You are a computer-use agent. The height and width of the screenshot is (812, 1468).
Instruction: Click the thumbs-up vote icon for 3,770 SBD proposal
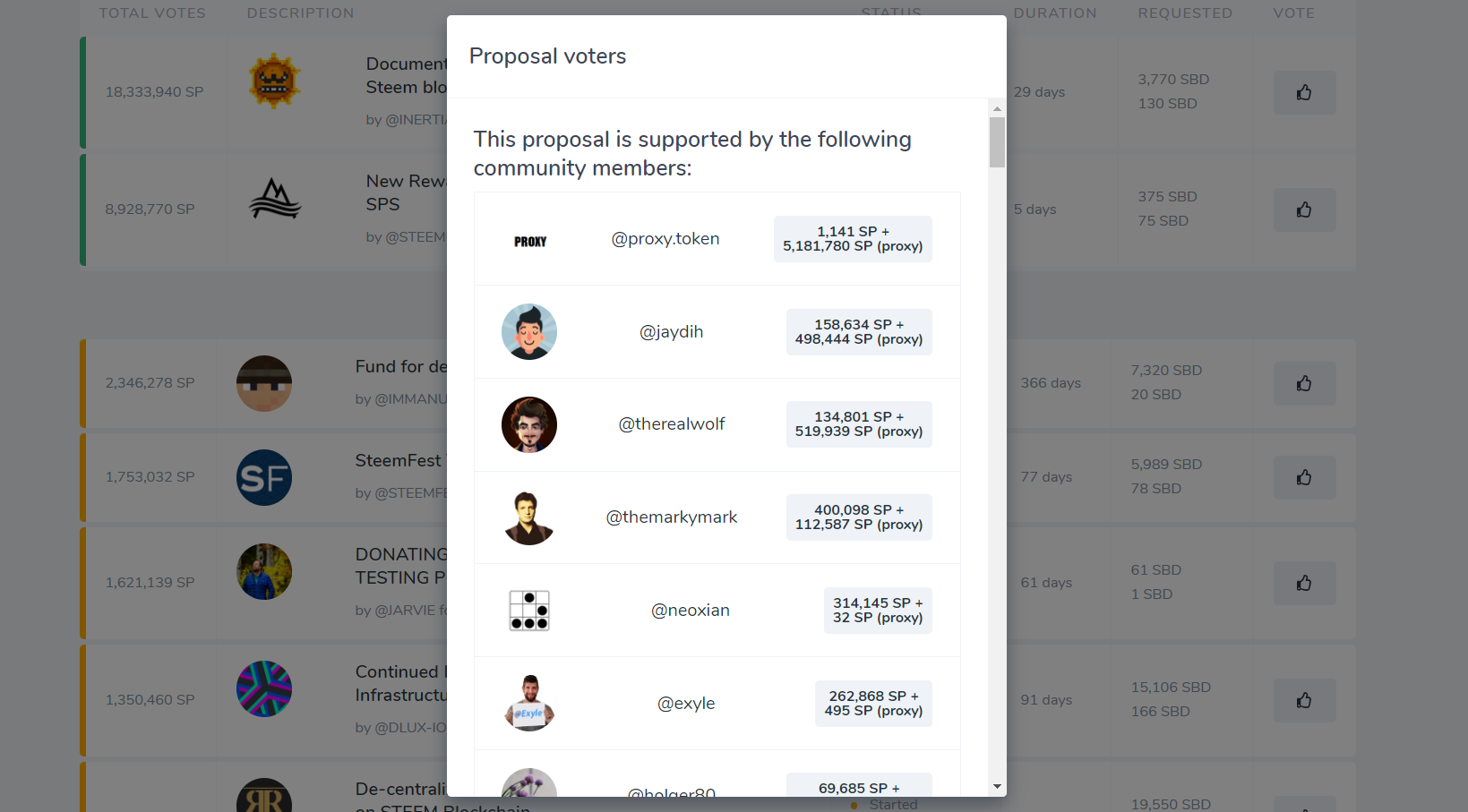pos(1304,92)
